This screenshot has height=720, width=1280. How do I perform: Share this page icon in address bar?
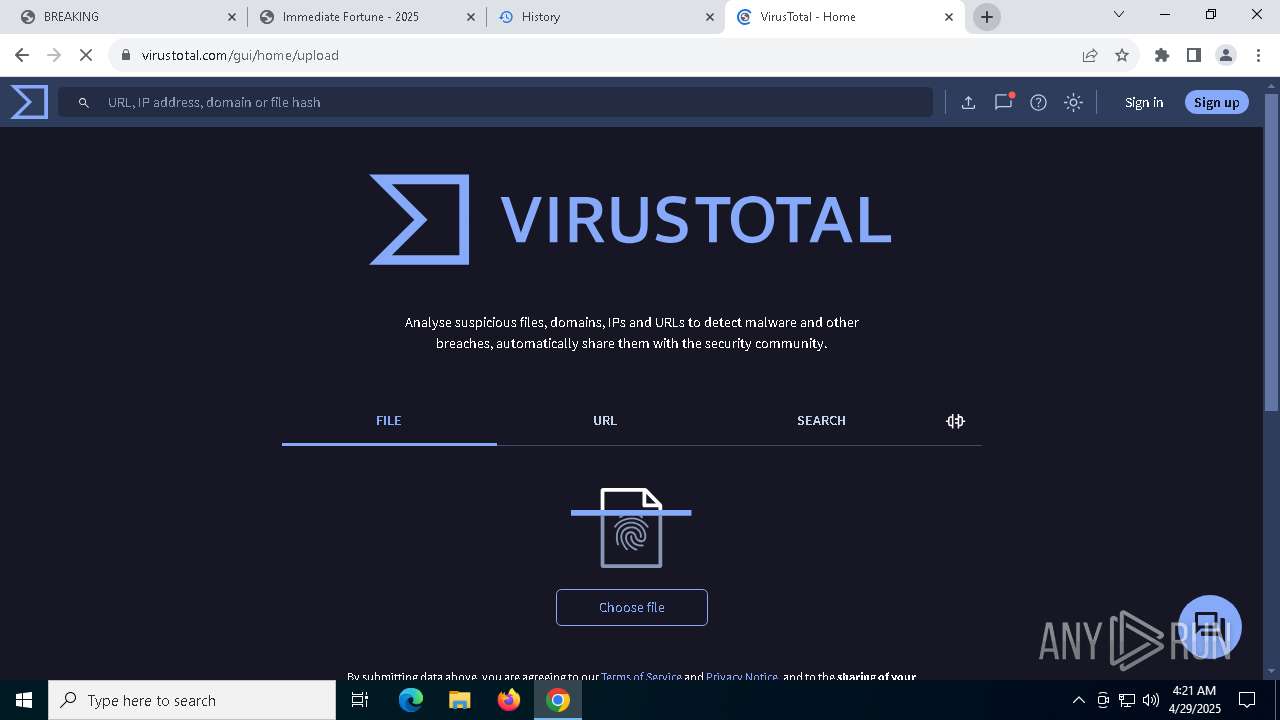[1090, 55]
